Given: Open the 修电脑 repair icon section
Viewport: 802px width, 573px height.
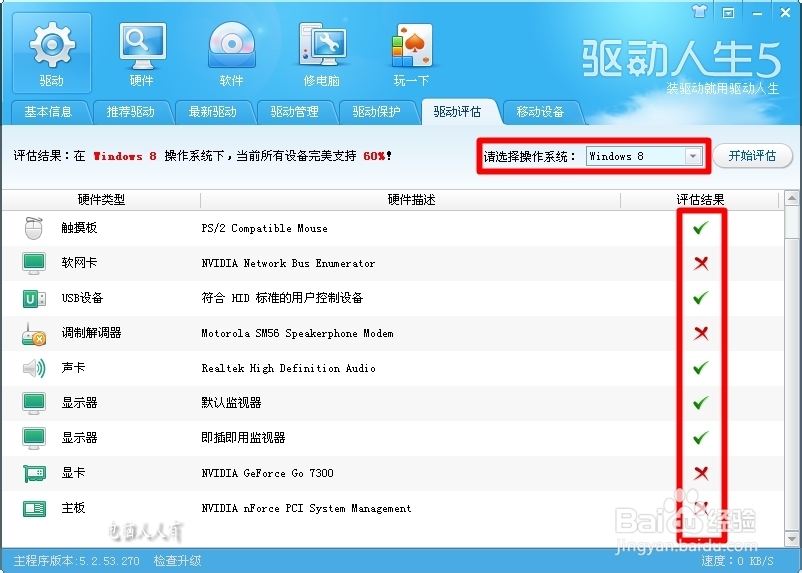Looking at the screenshot, I should click(322, 53).
